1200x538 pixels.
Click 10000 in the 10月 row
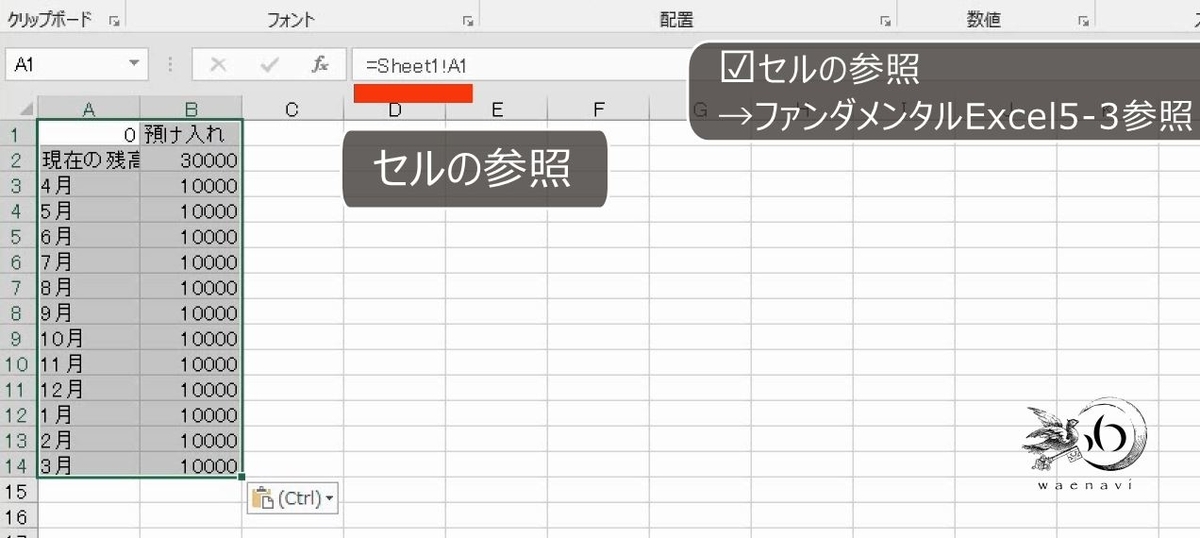click(x=191, y=338)
